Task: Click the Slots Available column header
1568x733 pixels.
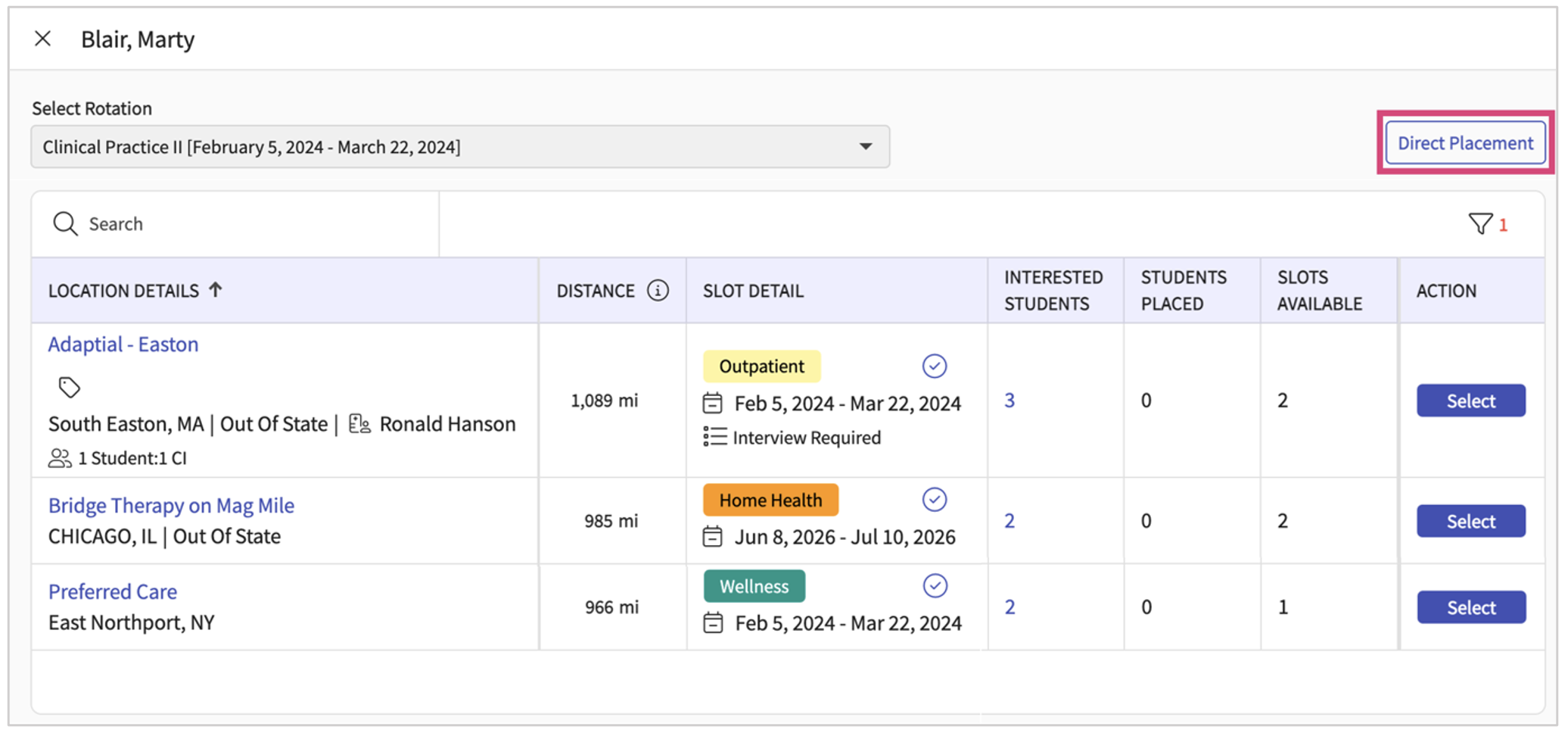Action: point(1319,291)
